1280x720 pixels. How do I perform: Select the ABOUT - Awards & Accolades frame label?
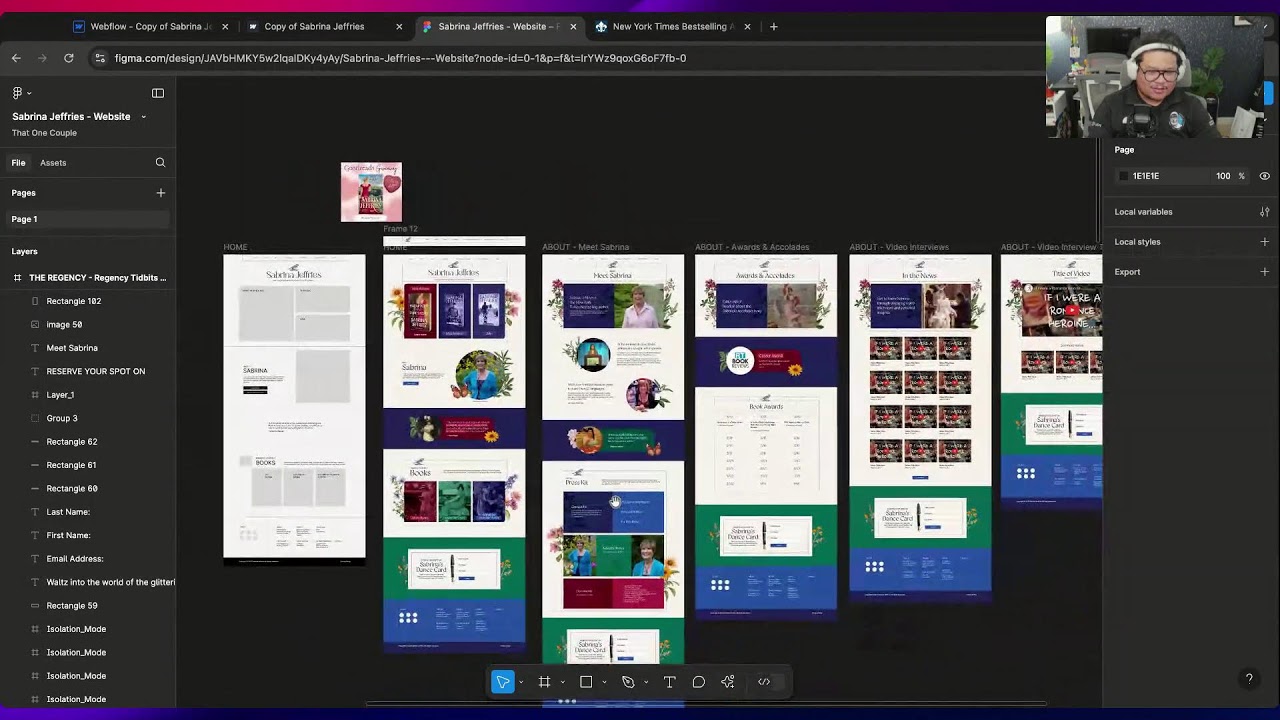pyautogui.click(x=752, y=247)
